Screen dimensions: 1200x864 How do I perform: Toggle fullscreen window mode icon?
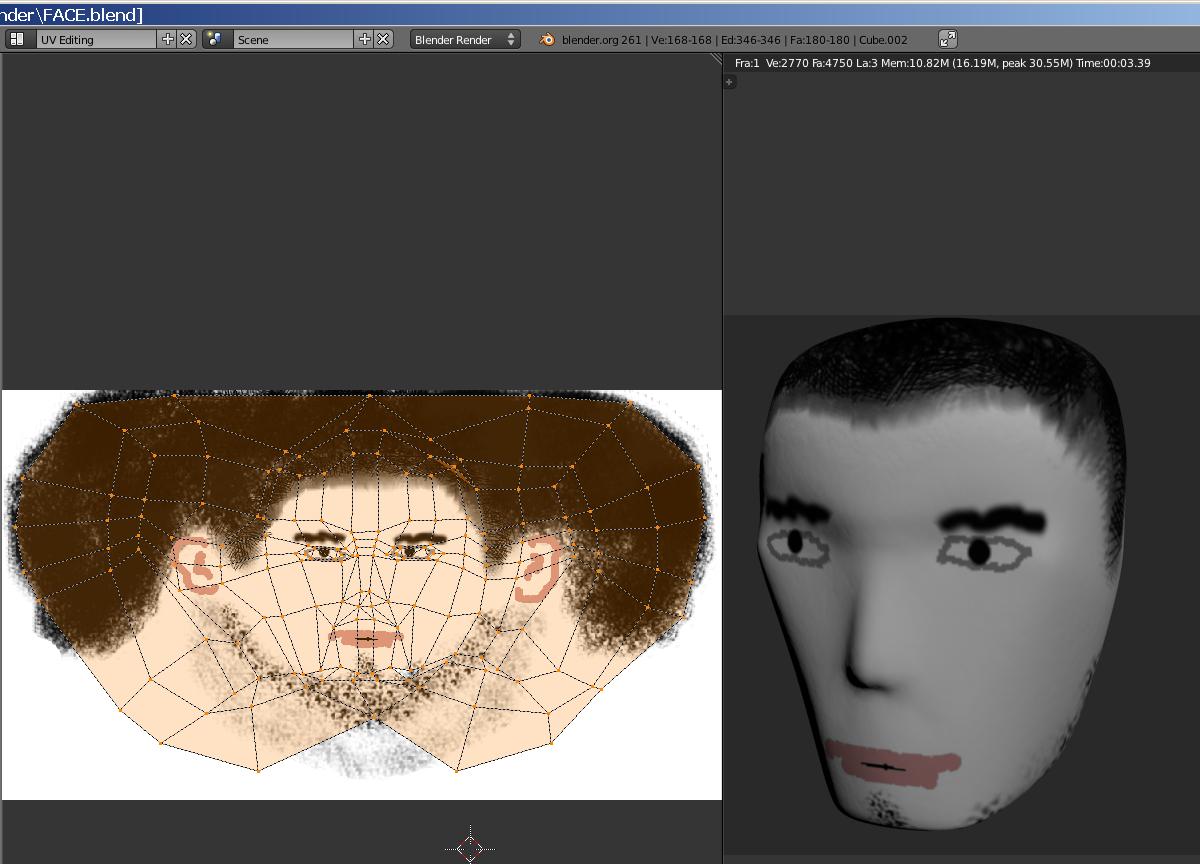[x=948, y=39]
